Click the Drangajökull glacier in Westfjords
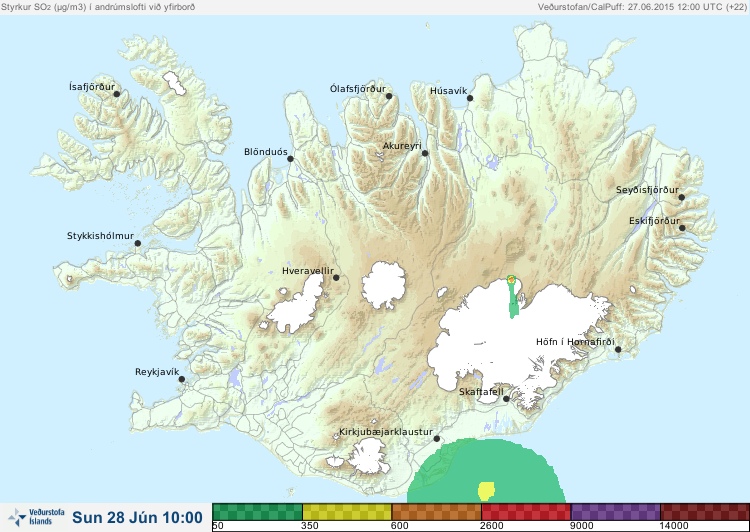 (174, 83)
